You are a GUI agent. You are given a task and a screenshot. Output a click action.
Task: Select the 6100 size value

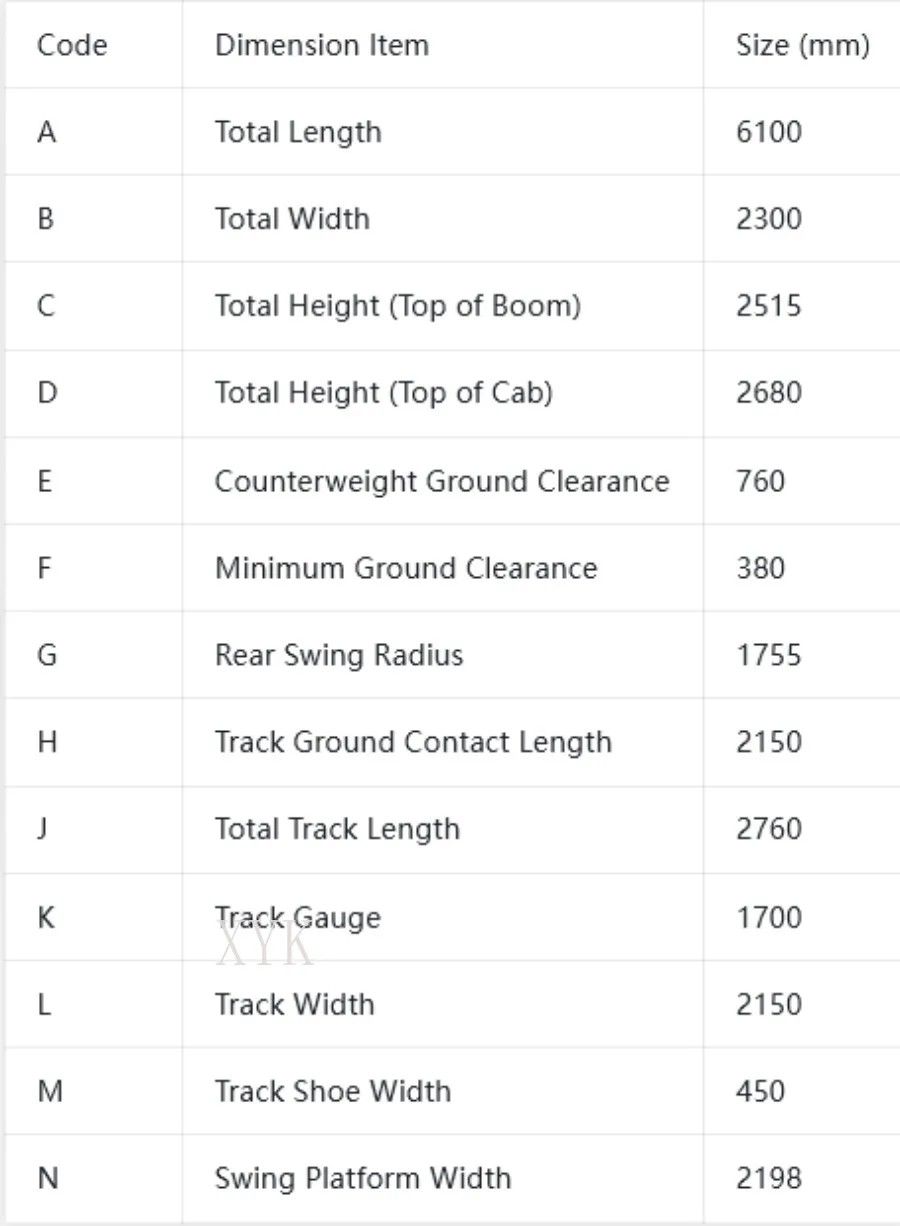pyautogui.click(x=769, y=132)
